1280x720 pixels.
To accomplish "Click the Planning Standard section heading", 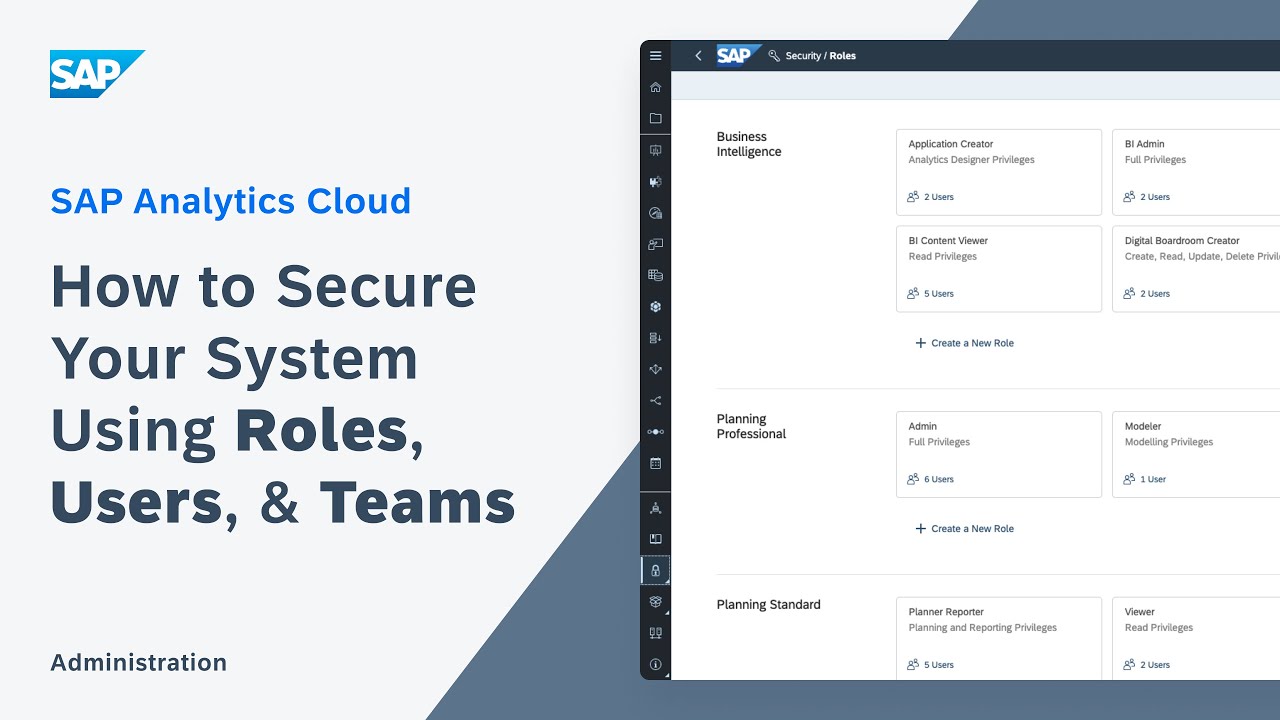I will [768, 605].
